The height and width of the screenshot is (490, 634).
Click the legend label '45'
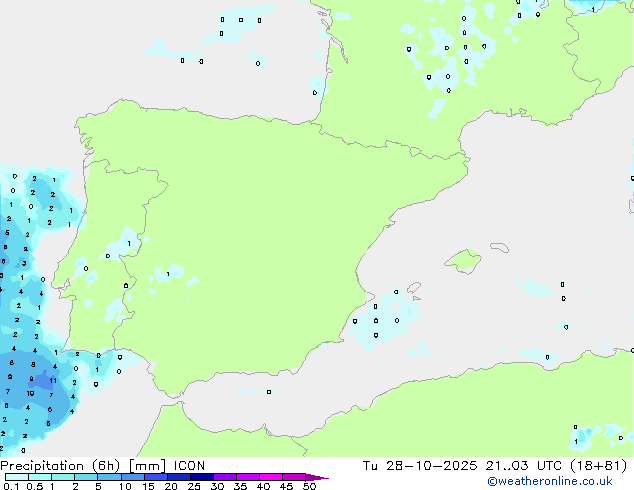[x=286, y=486]
